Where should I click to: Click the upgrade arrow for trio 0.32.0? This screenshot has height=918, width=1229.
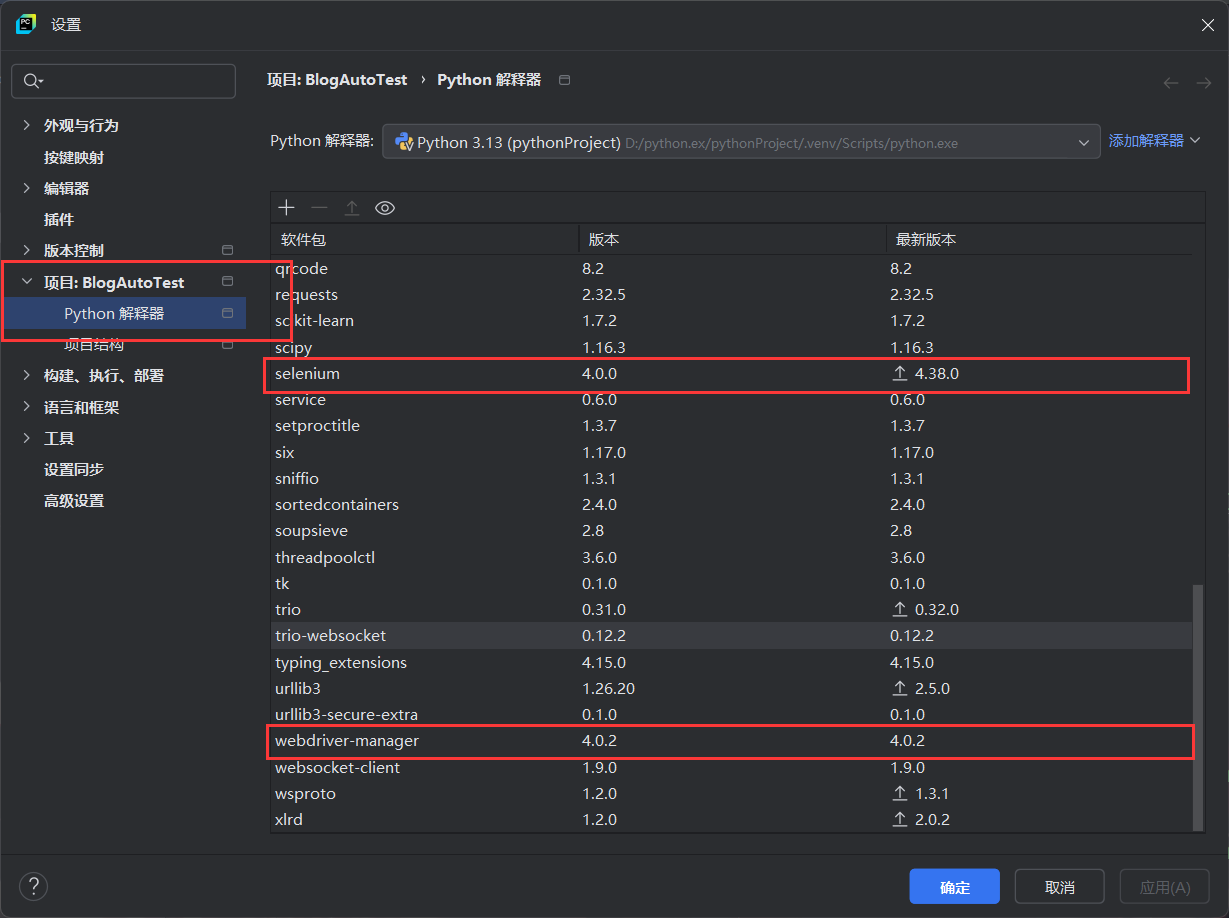coord(900,610)
